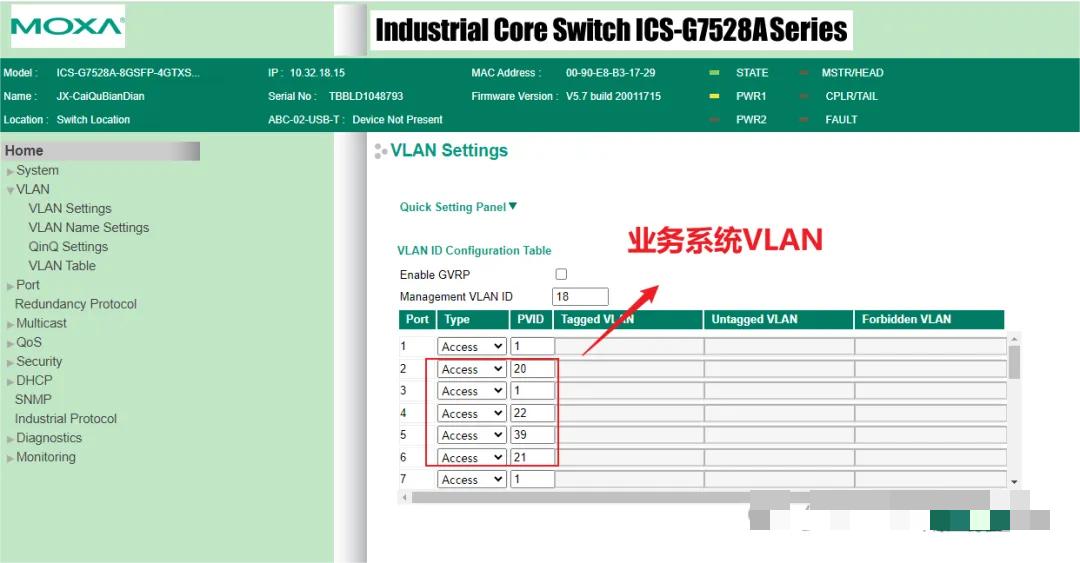
Task: Expand the Diagnostics menu node
Action: 10,439
